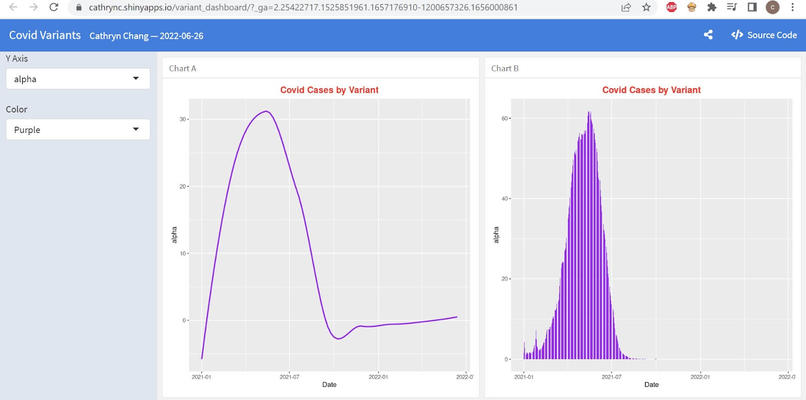Viewport: 806px width, 400px height.
Task: Click the 30 value on Chart A's axis
Action: click(181, 119)
